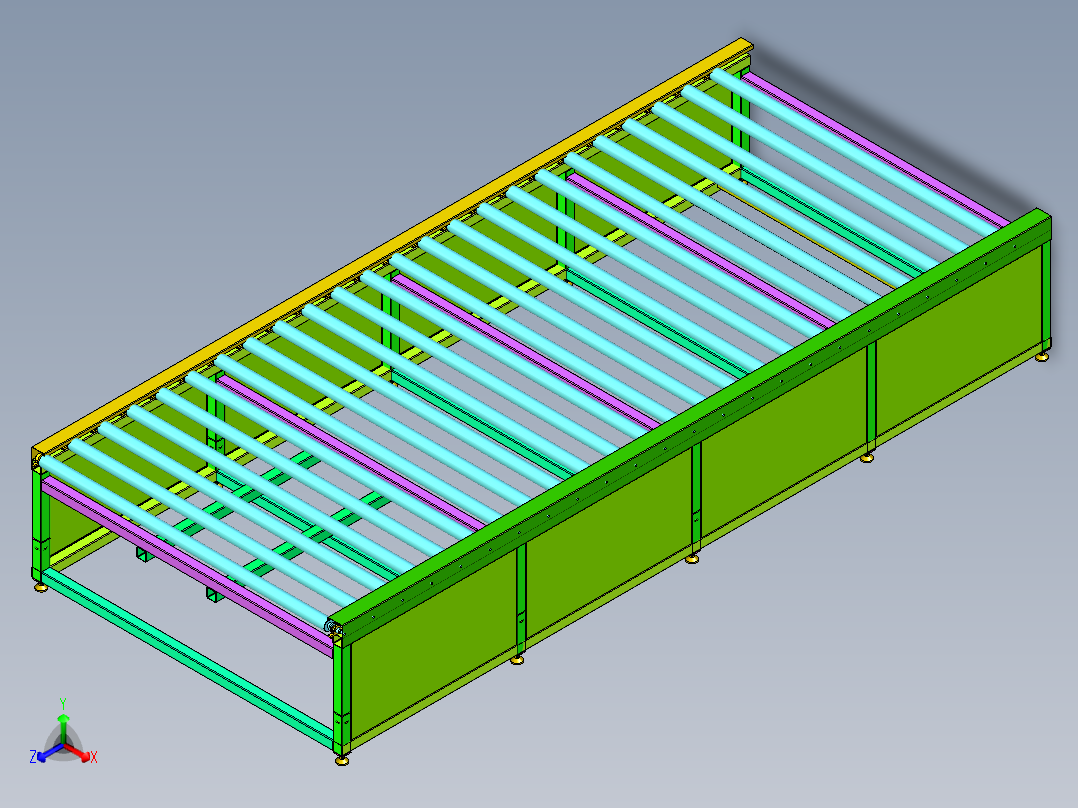Click the red X axis of the triad
This screenshot has width=1078, height=808.
[79, 752]
